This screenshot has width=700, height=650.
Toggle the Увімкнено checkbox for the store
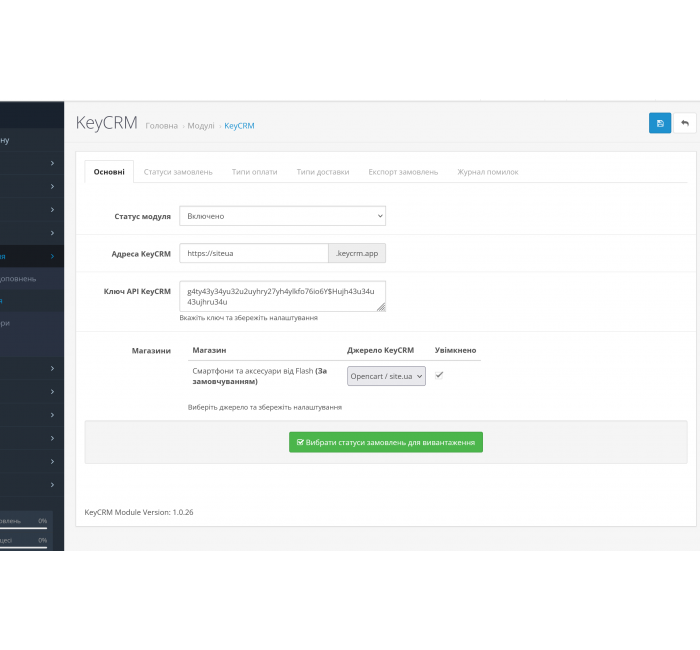[439, 375]
